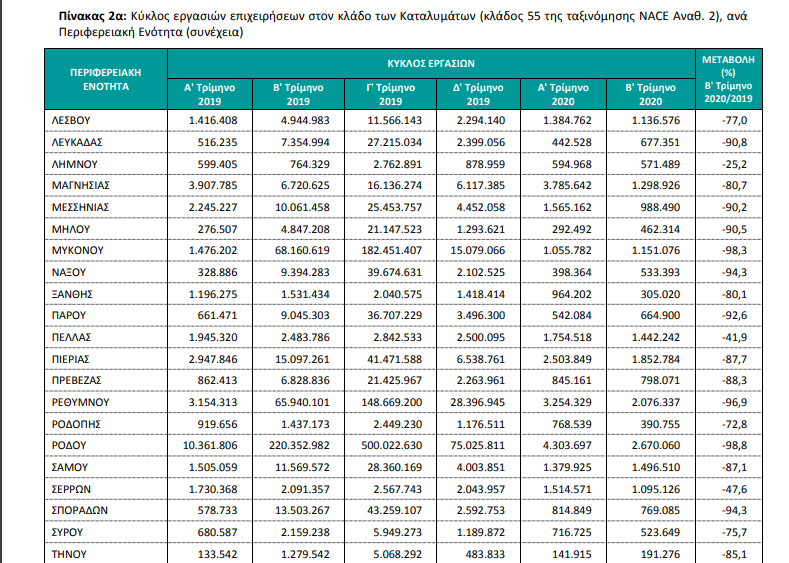Click the Β' Τρίμηνο 2019 column header
Viewport: 789px width, 563px height.
click(298, 94)
